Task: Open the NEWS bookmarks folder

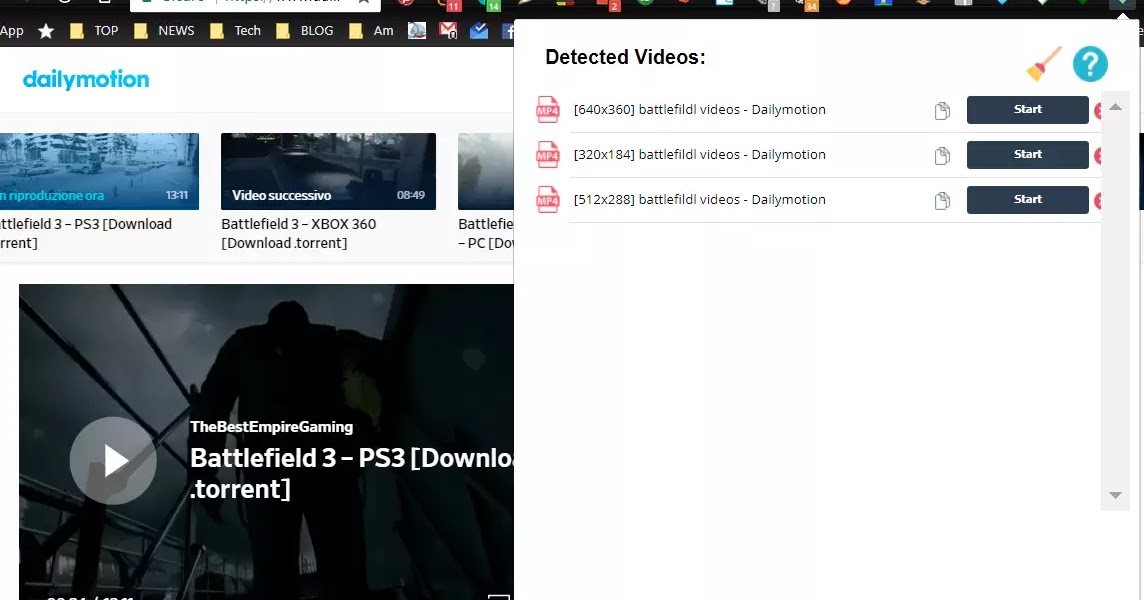Action: point(163,30)
